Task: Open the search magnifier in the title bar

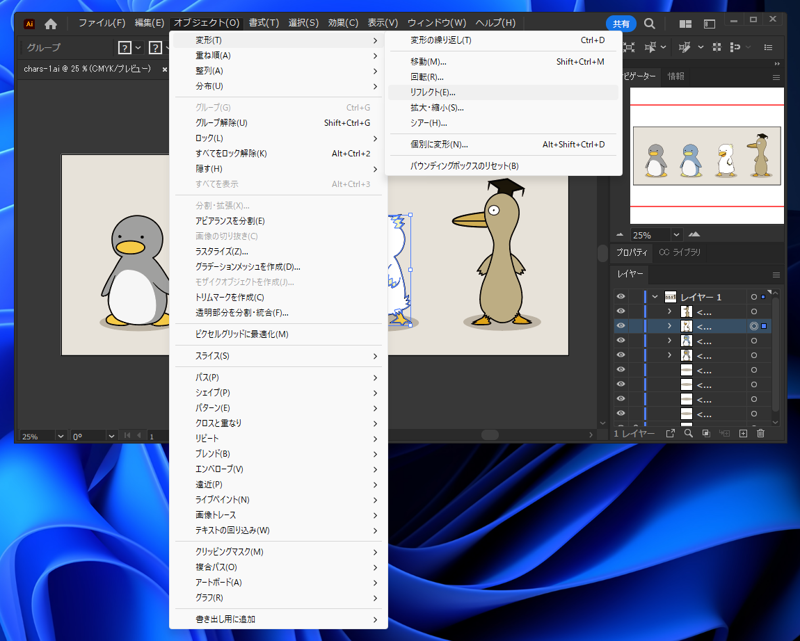Action: click(649, 23)
